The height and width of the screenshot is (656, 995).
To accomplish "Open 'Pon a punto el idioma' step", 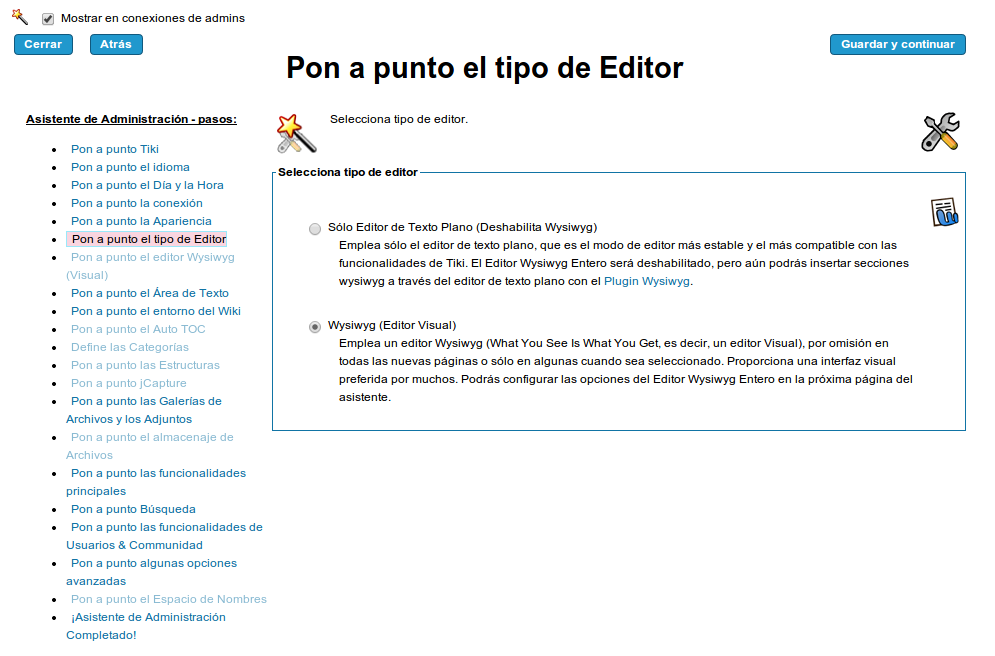I will [130, 167].
